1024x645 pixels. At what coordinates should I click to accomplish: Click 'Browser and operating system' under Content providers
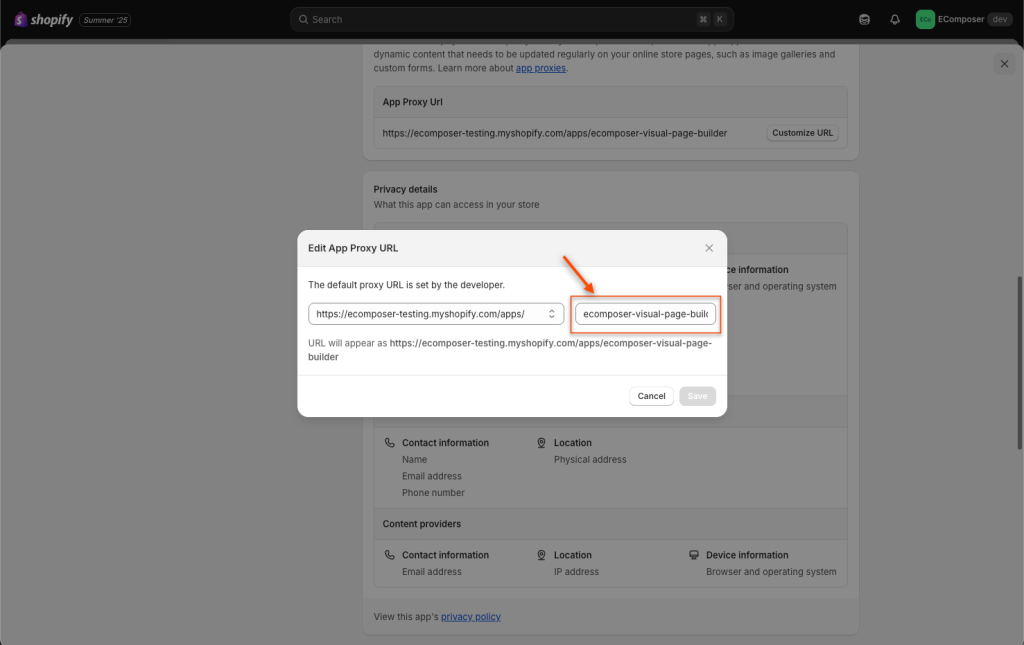(771, 572)
